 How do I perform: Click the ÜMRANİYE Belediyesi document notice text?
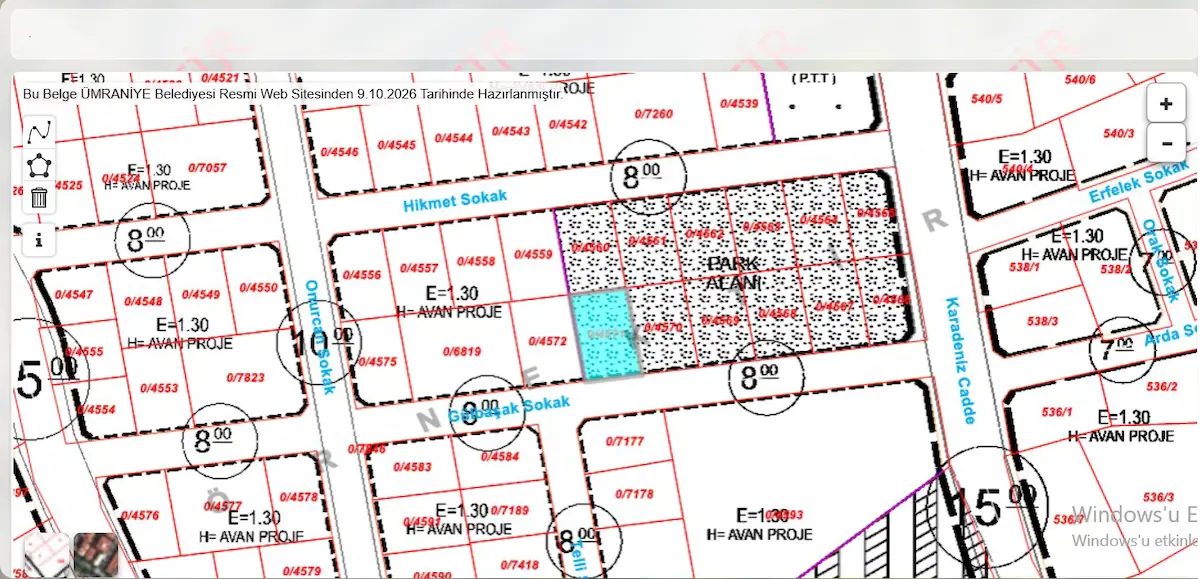tap(292, 93)
